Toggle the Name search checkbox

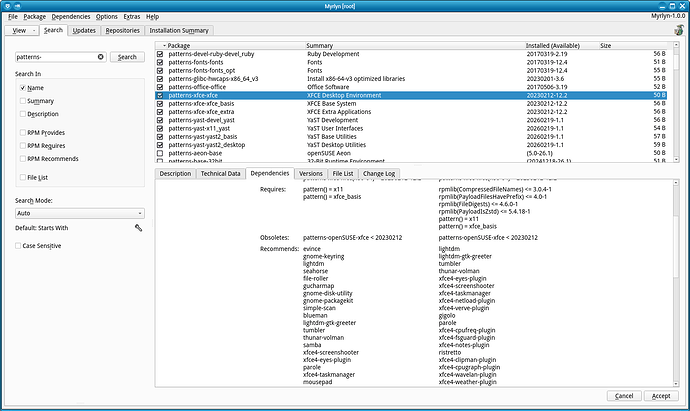[23, 88]
